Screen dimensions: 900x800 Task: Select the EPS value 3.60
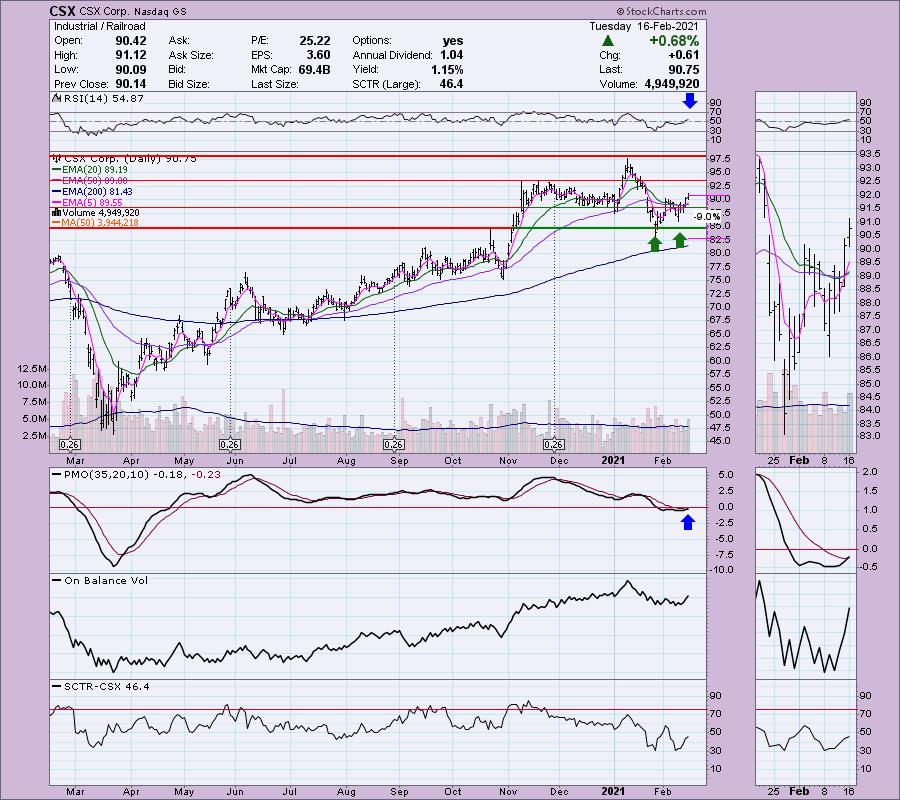(x=319, y=55)
